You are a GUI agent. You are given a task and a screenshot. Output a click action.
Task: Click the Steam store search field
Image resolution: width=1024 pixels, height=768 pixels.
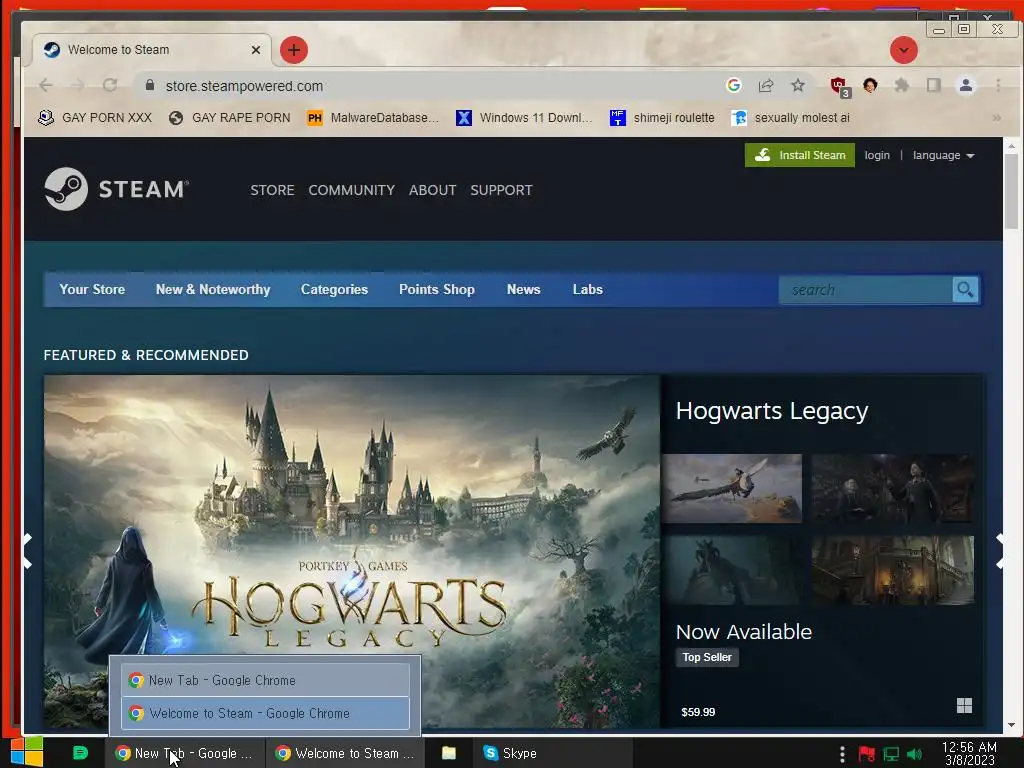866,289
